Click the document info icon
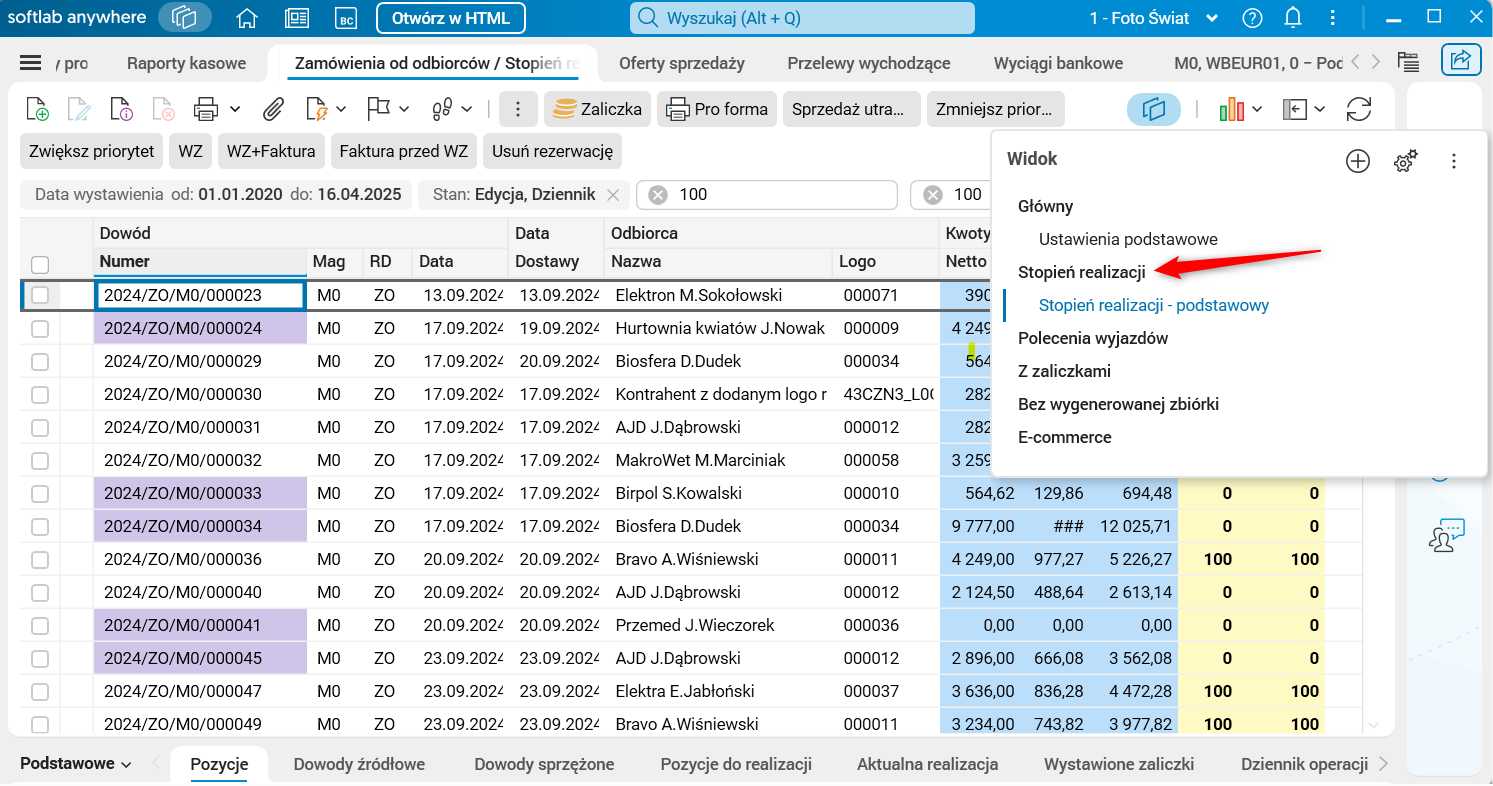Screen dimensions: 1493x786 pos(121,109)
